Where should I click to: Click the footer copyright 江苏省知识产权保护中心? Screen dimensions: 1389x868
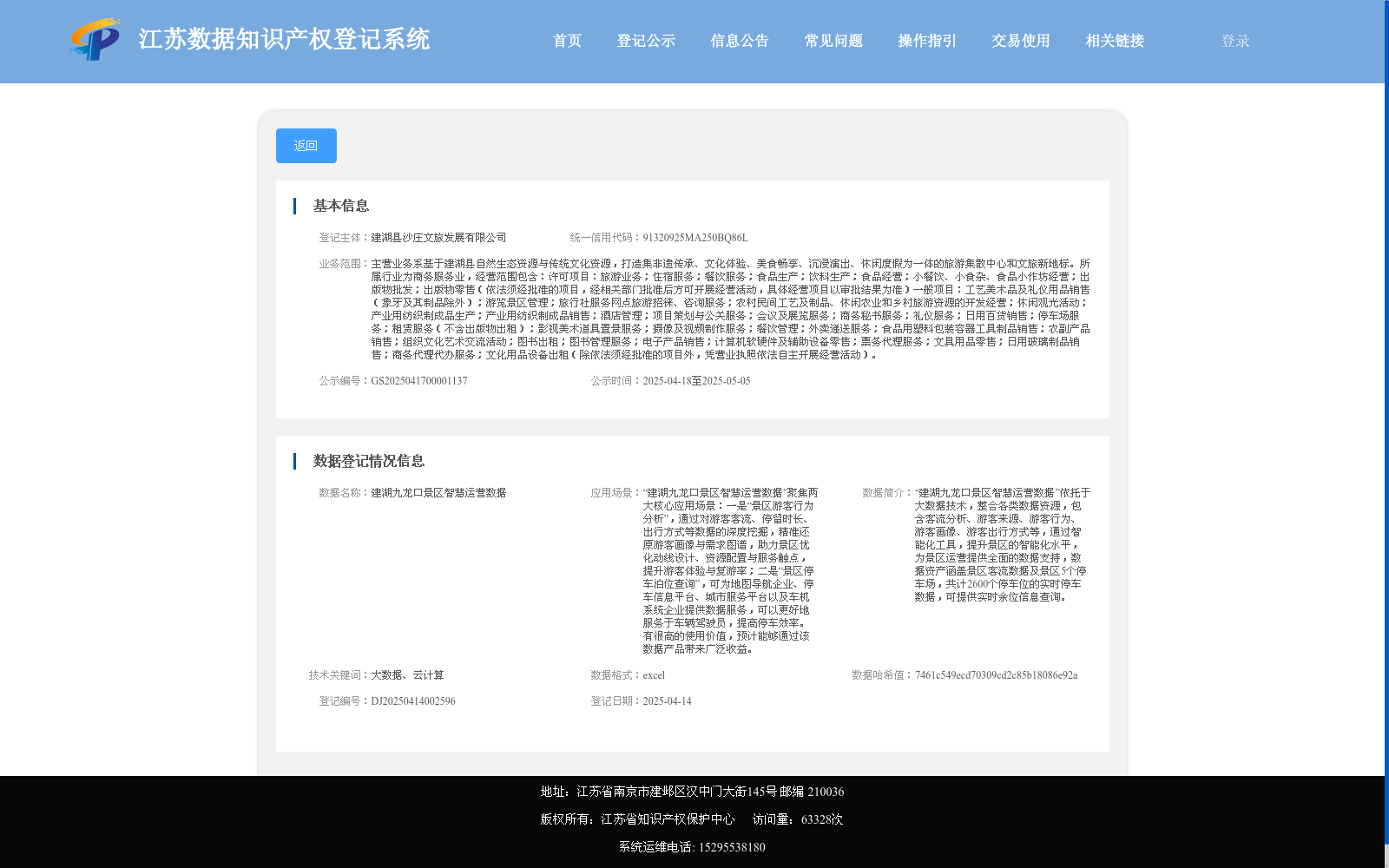coord(668,819)
